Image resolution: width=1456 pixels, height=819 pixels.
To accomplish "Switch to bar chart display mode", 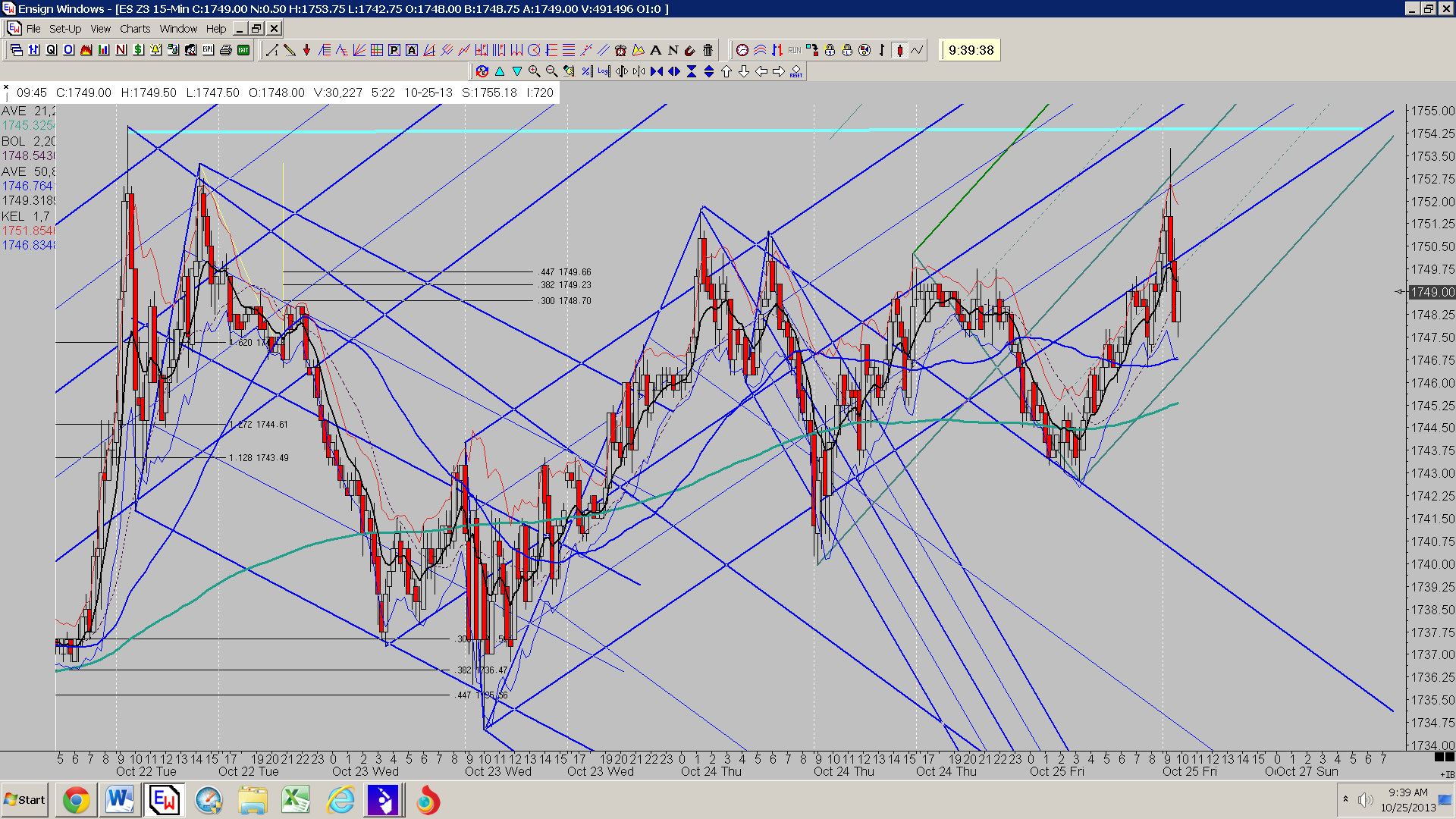I will coord(882,50).
